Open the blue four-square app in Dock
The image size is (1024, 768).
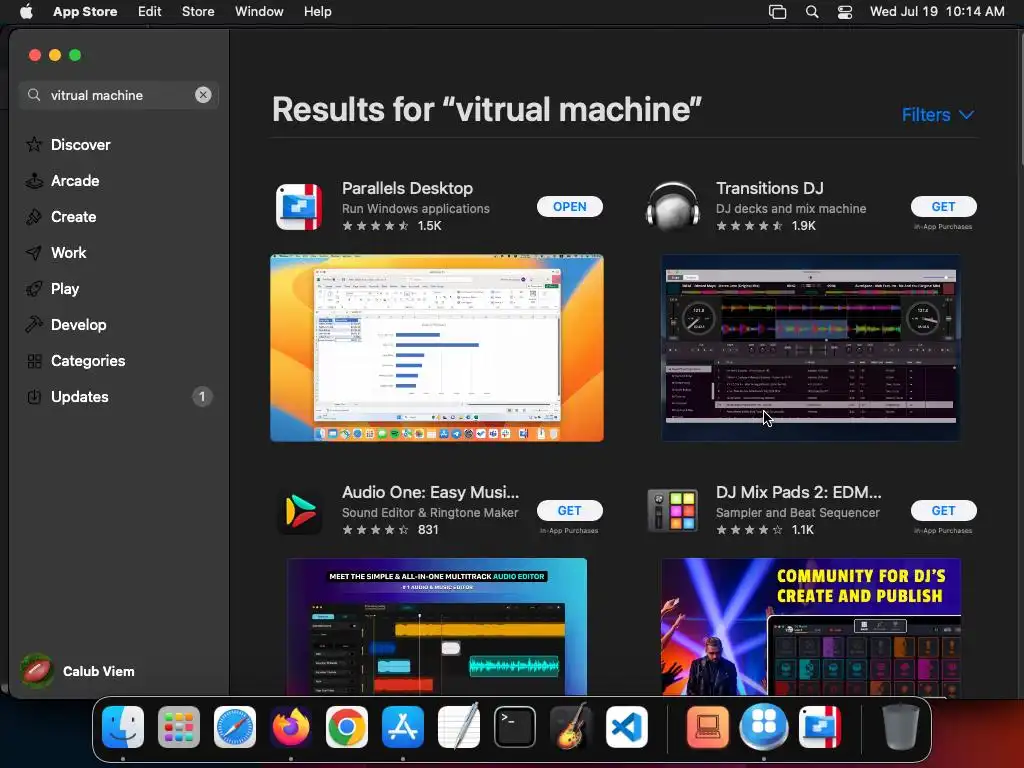tap(763, 727)
